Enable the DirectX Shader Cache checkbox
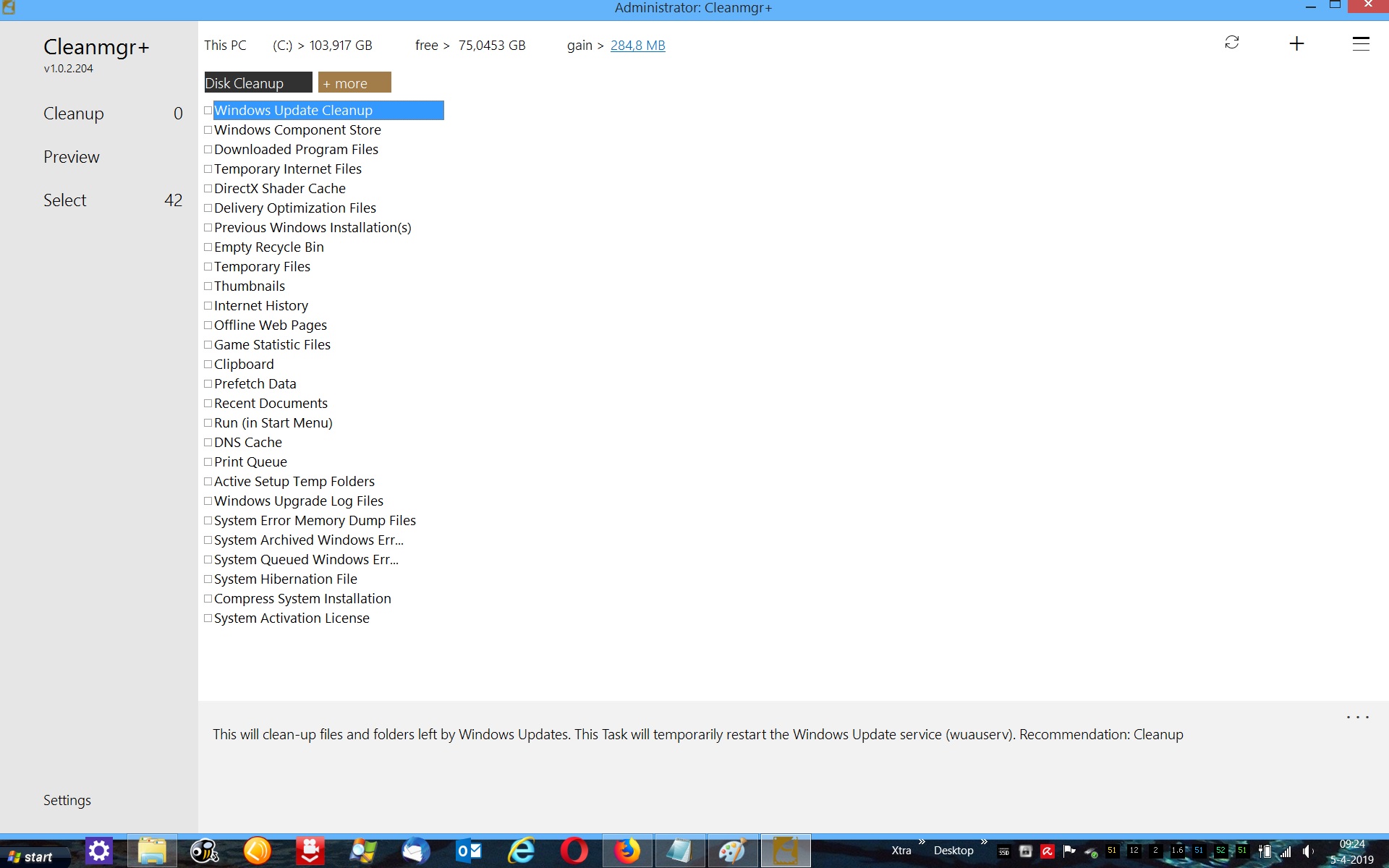 pyautogui.click(x=208, y=189)
